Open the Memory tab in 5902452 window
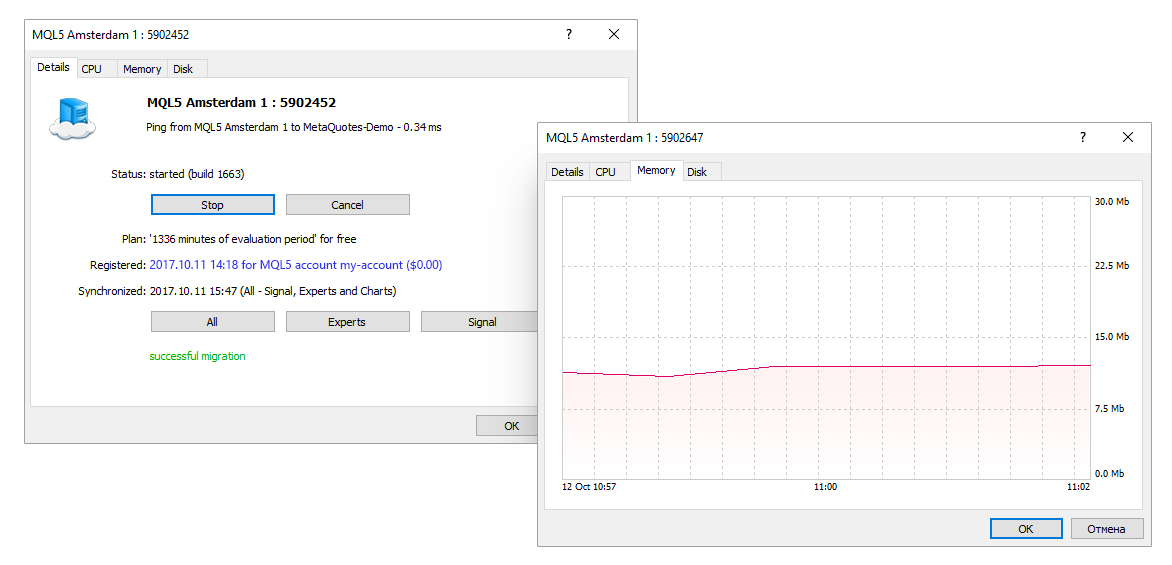 [x=142, y=69]
